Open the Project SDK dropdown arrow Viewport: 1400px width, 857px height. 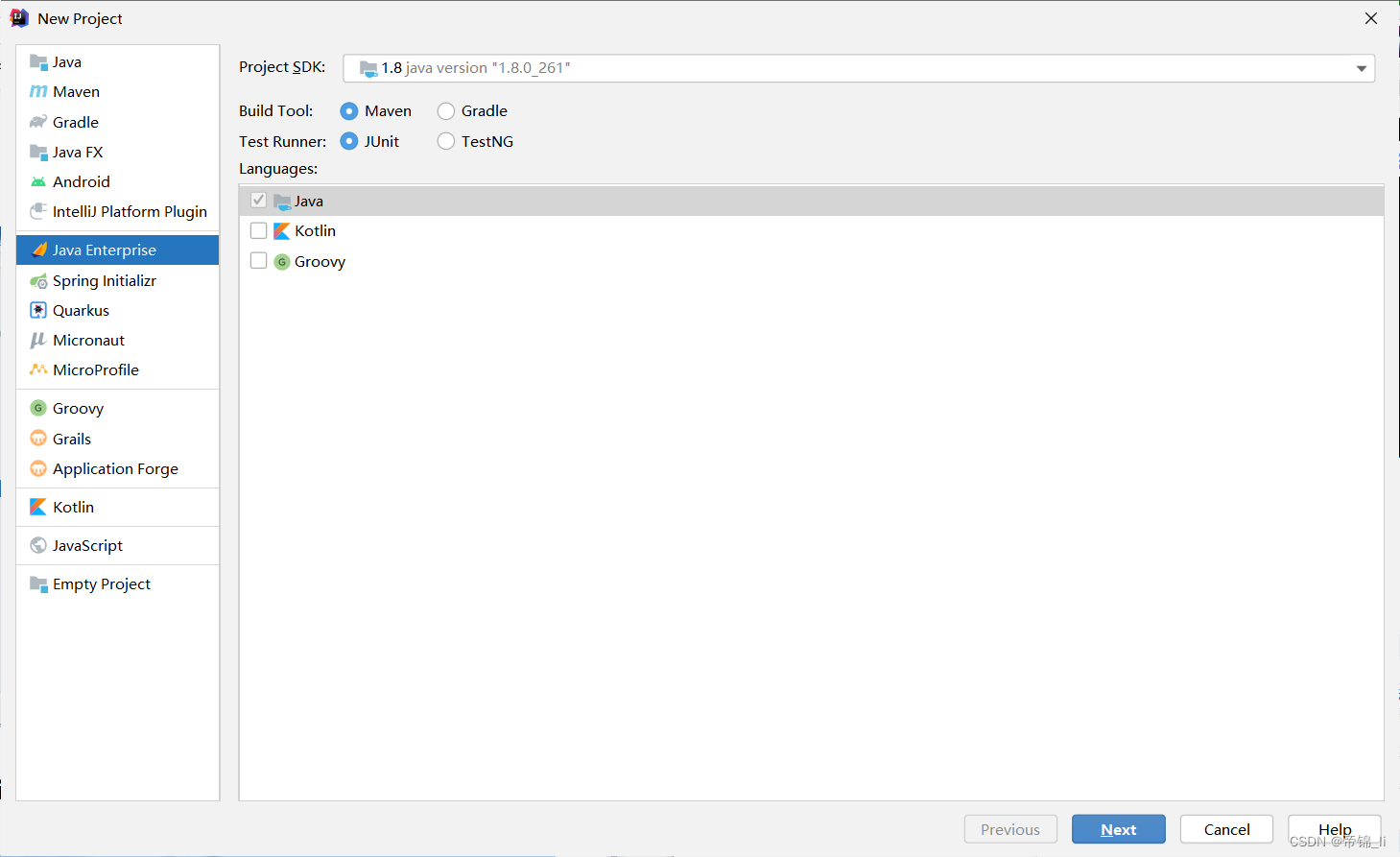pos(1361,68)
